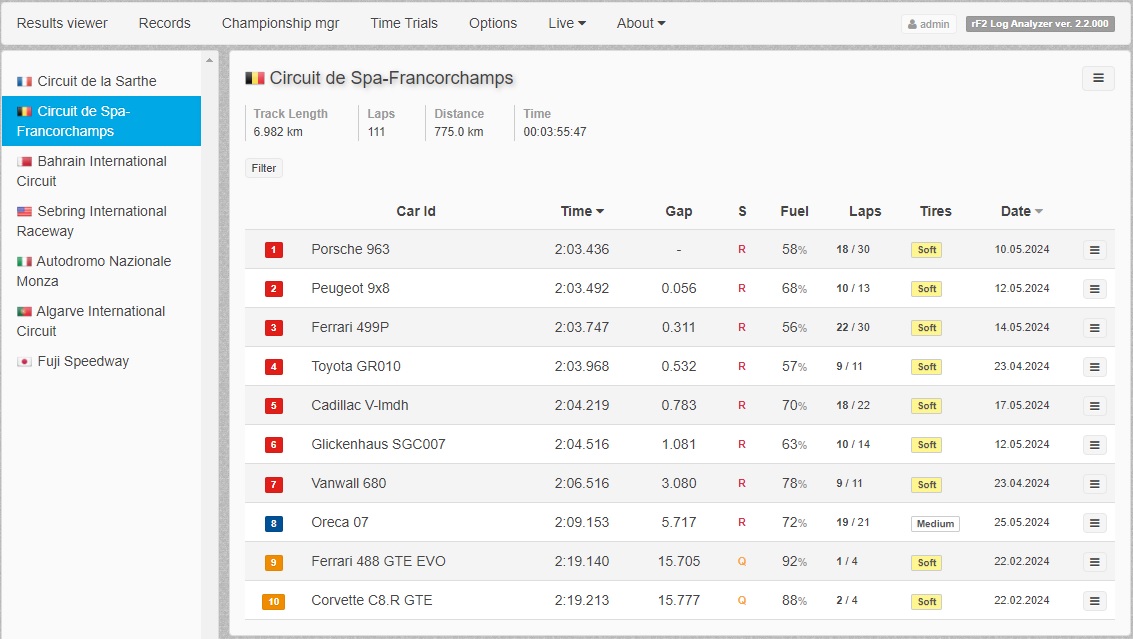Click the red position badge 7
Viewport: 1133px width, 639px height.
(x=274, y=484)
